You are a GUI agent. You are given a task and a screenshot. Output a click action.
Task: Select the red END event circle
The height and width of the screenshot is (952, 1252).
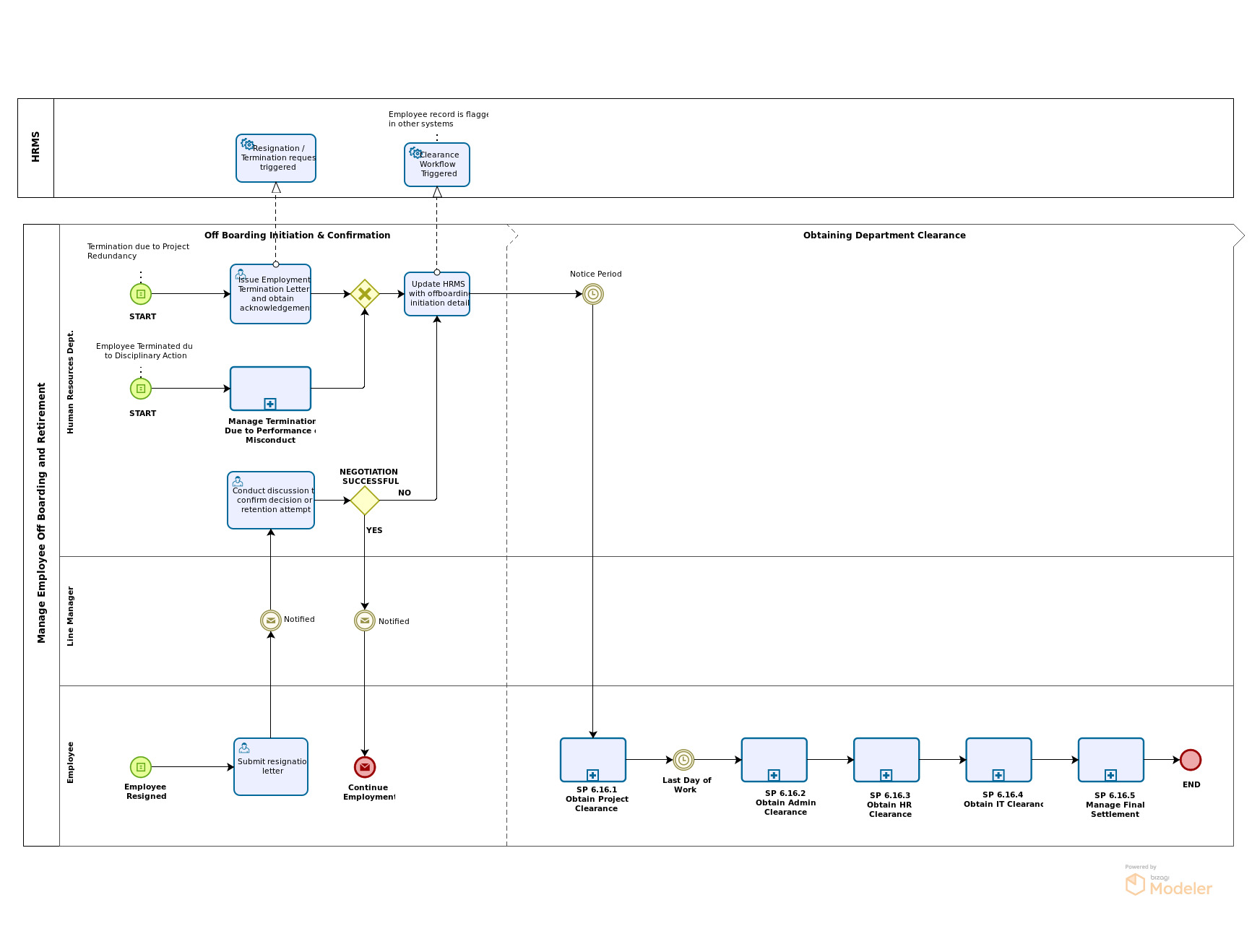1190,760
